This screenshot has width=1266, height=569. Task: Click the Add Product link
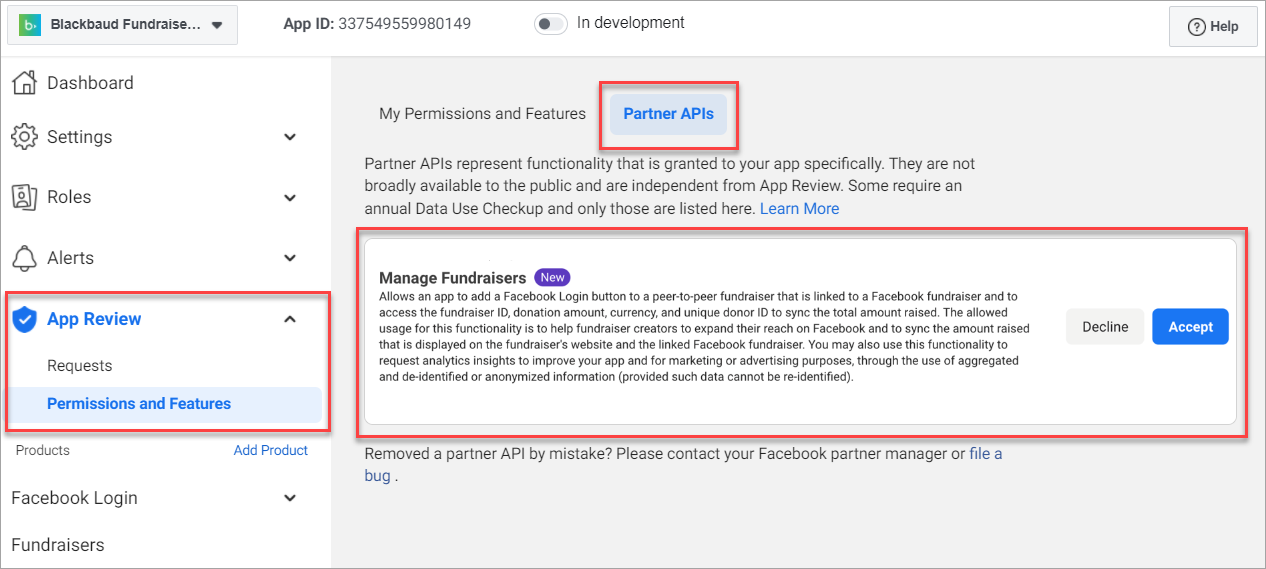(x=271, y=451)
